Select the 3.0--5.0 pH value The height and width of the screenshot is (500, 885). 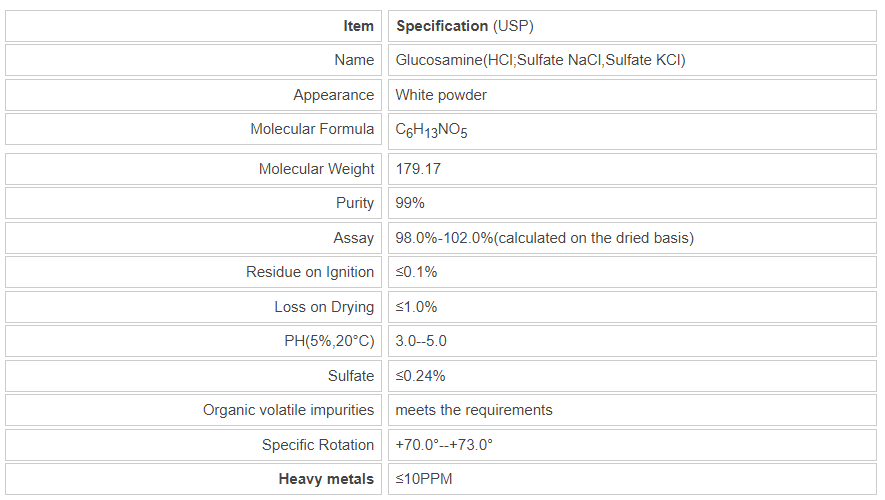pyautogui.click(x=421, y=341)
